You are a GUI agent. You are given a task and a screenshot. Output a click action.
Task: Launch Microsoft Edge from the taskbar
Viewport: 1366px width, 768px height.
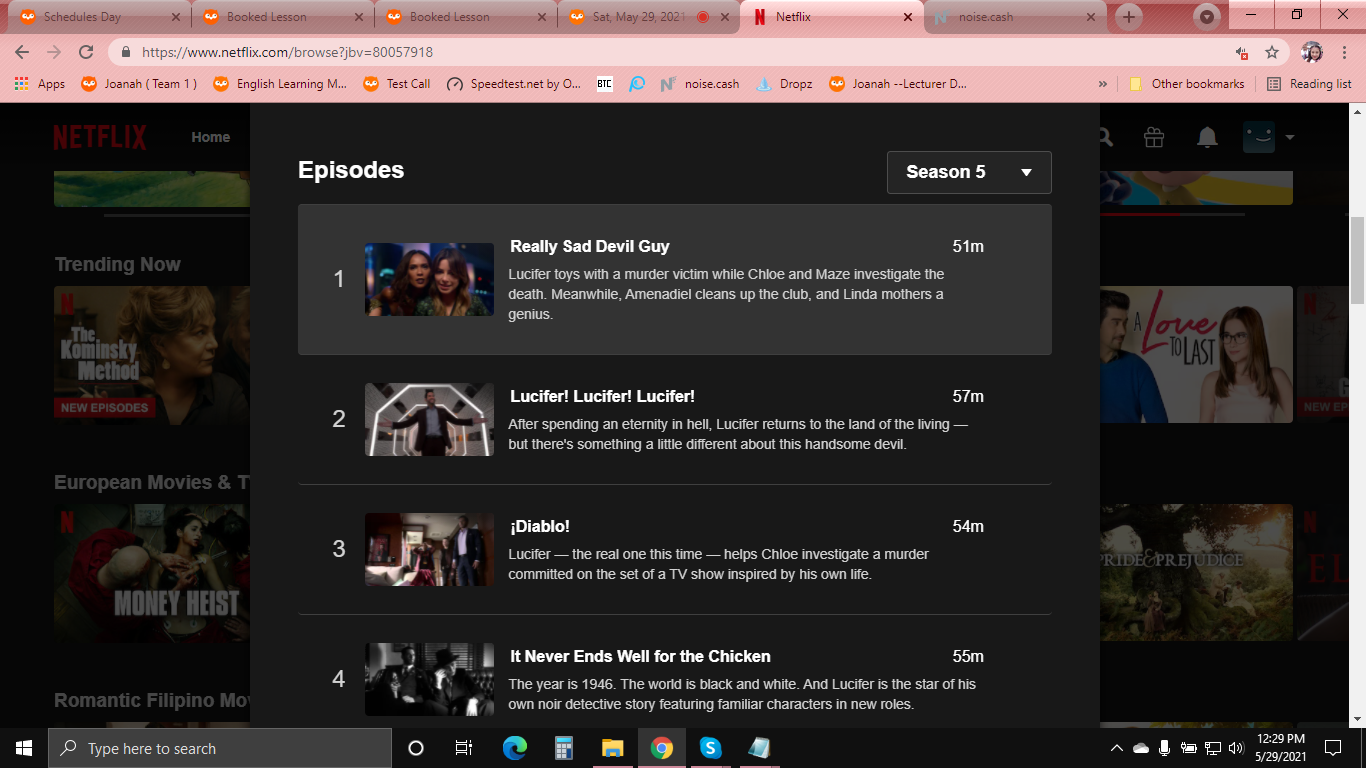pyautogui.click(x=514, y=748)
